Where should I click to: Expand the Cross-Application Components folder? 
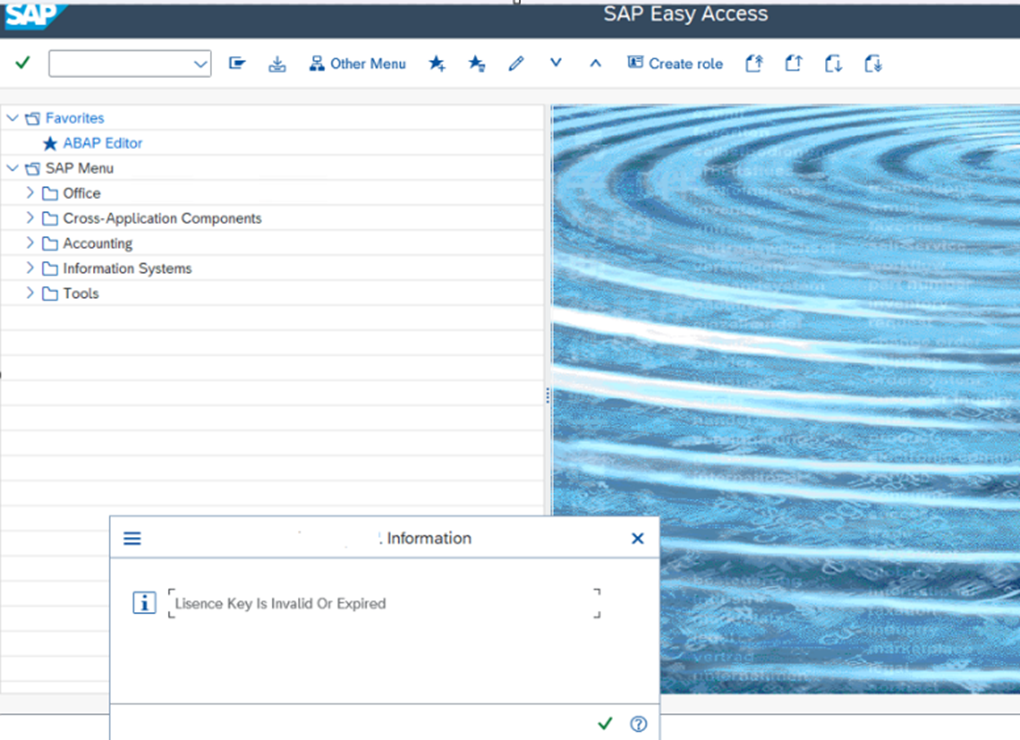tap(30, 218)
